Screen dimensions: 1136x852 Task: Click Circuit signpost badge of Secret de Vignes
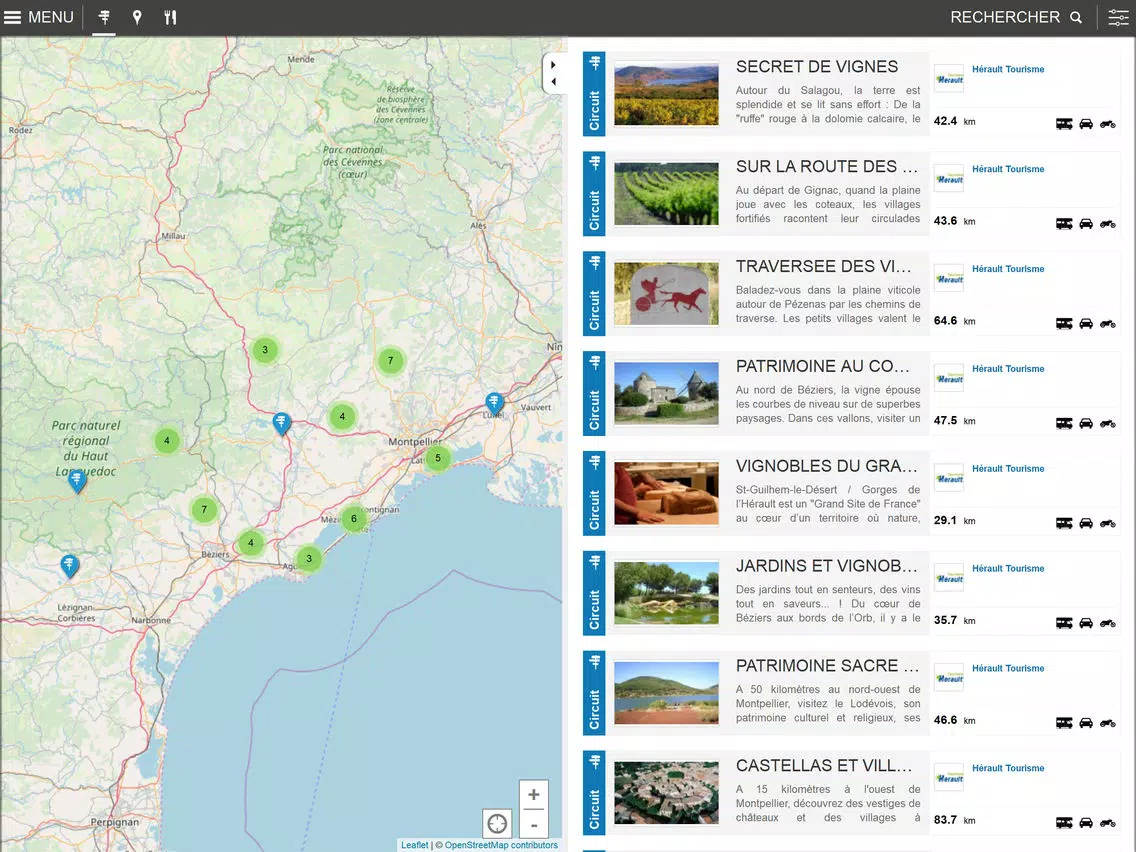[x=594, y=94]
